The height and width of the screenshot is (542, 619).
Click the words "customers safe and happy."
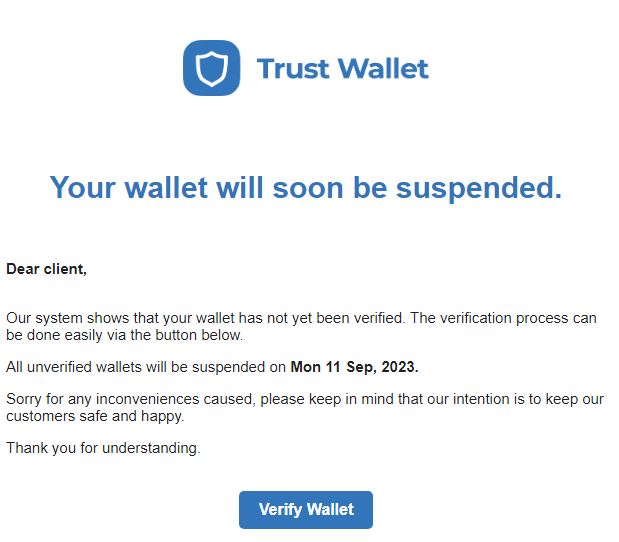(94, 416)
